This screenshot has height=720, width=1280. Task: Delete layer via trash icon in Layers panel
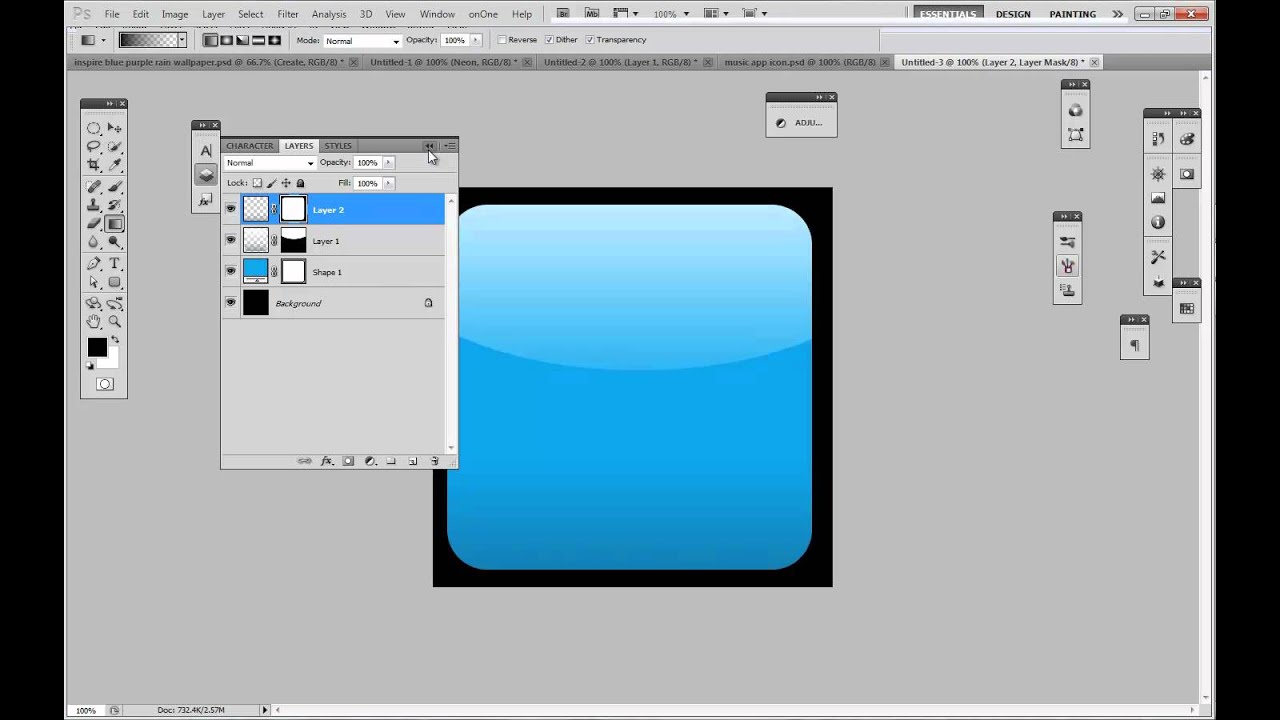click(434, 460)
